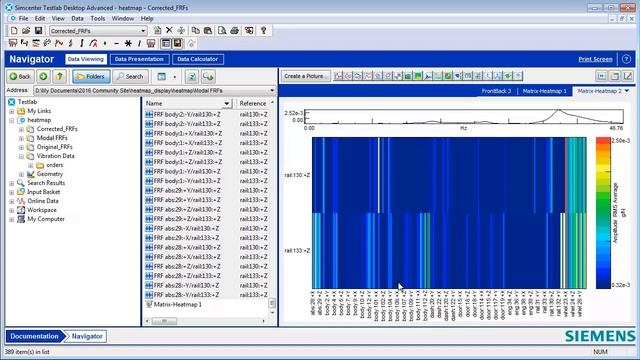Select the Modal FRFs folder in tree
Screen dimensions: 640x360
[x=52, y=138]
